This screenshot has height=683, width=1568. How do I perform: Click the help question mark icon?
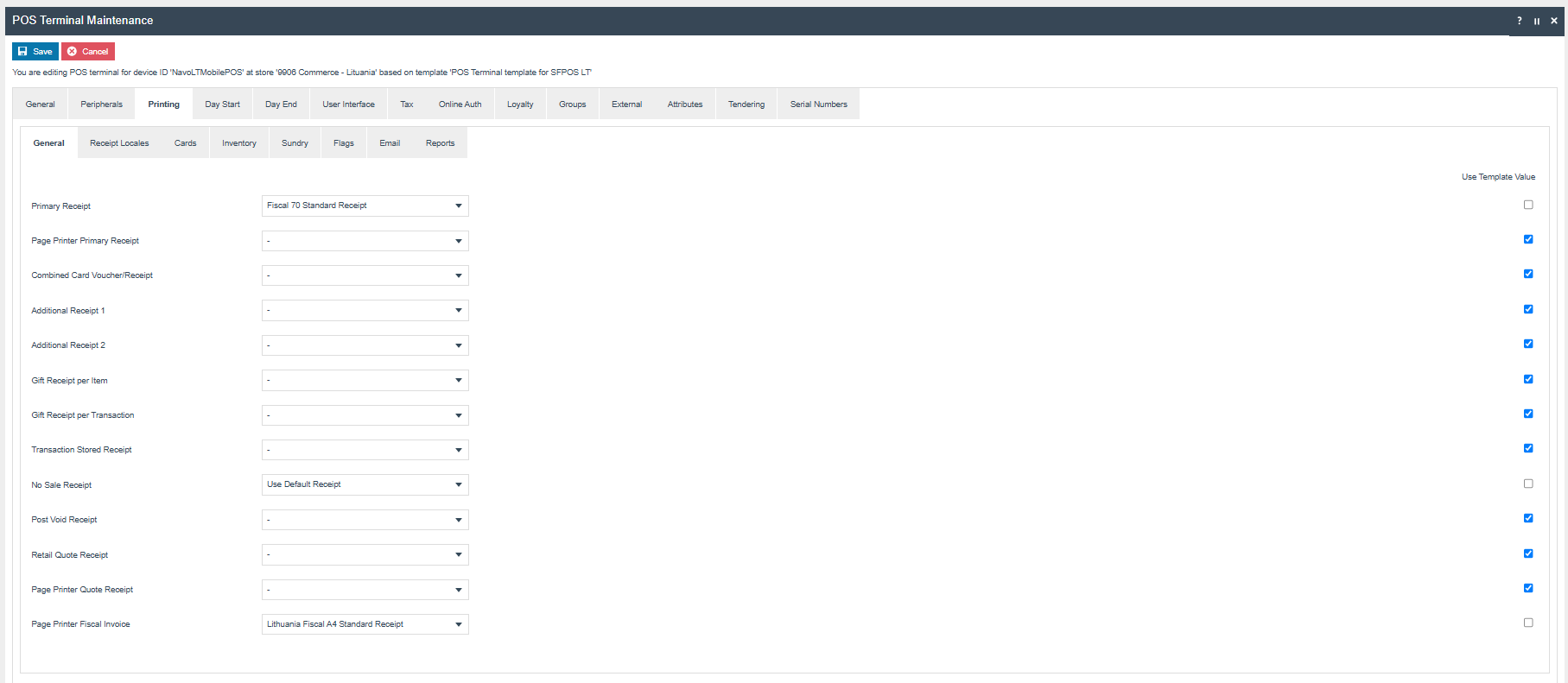coord(1520,21)
